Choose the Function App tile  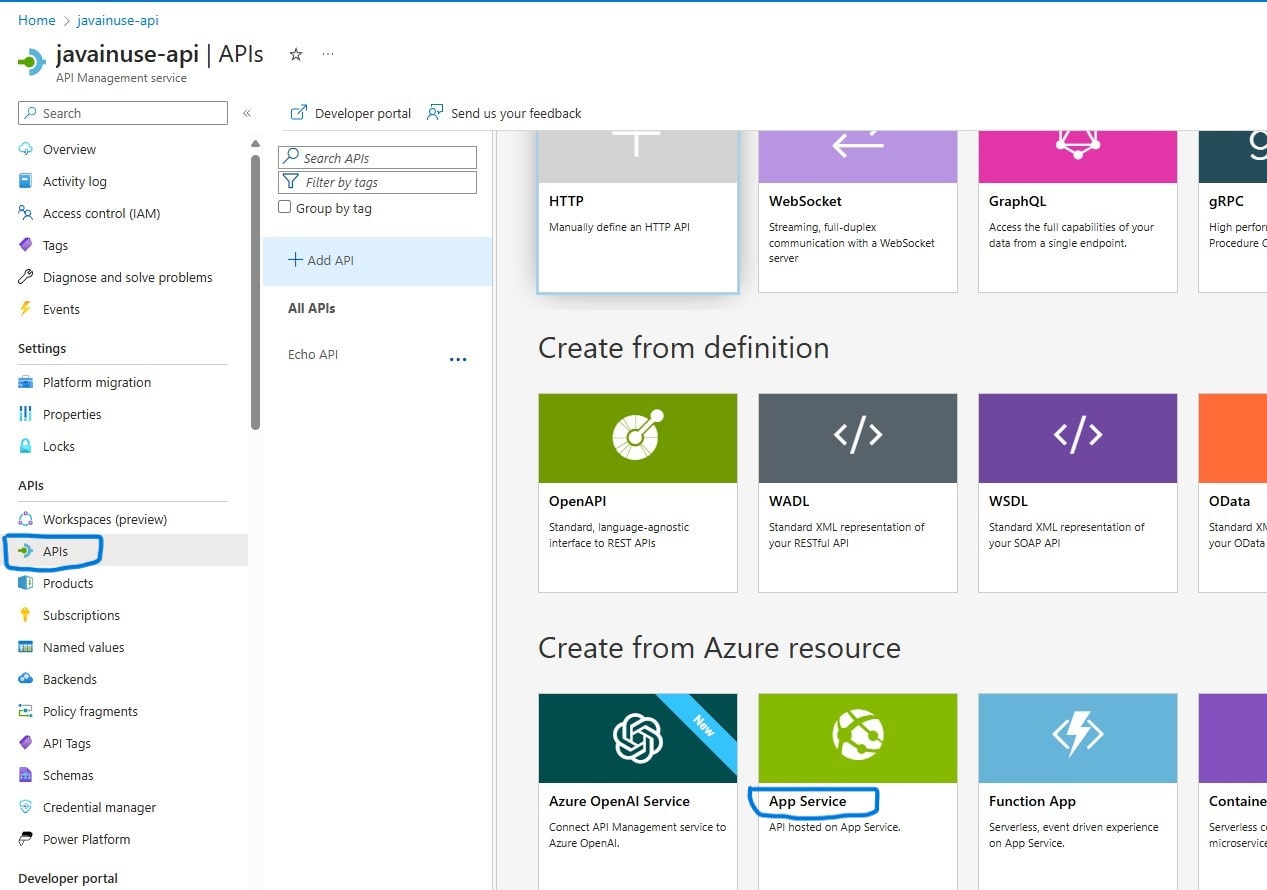[1078, 791]
